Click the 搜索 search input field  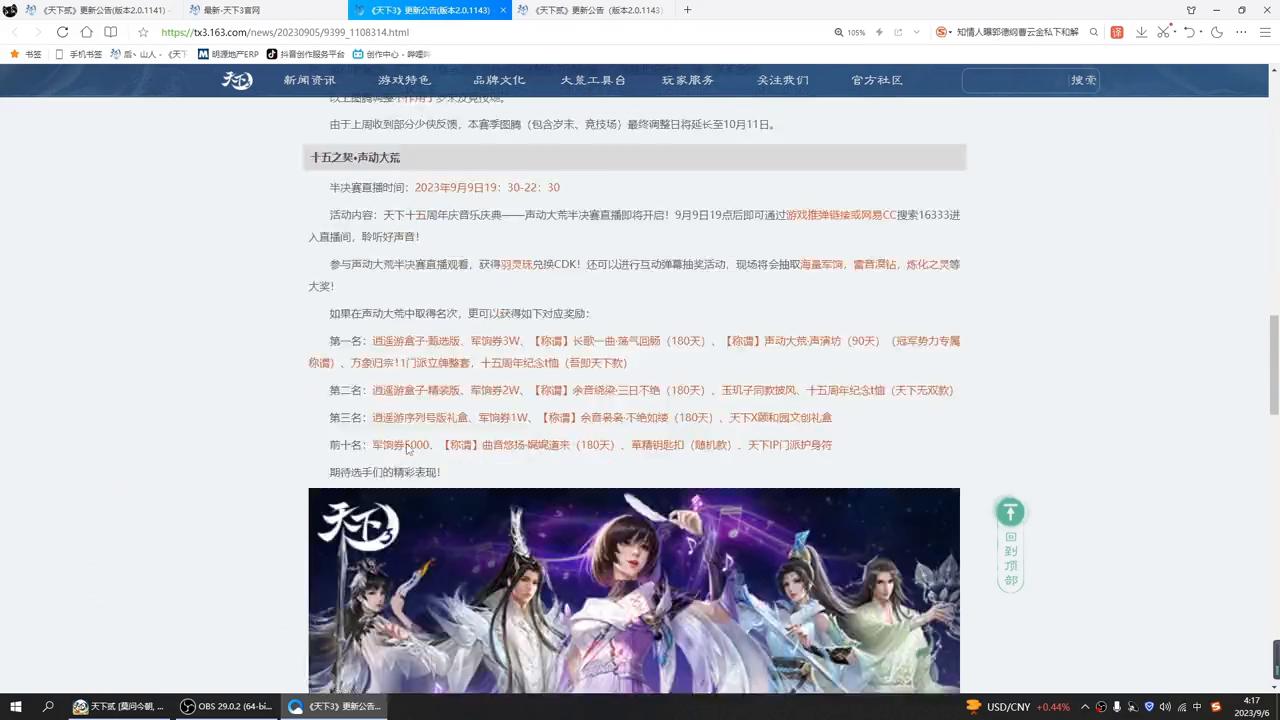coord(1020,80)
